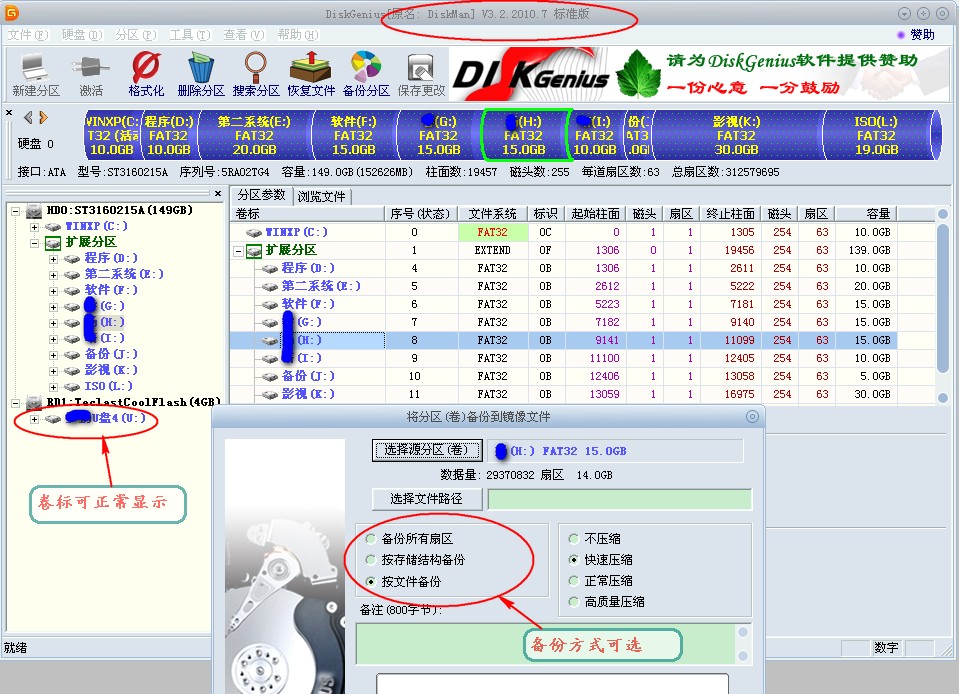959x694 pixels.
Task: Select the 第二系统(E:) partition bar block
Action: click(254, 135)
